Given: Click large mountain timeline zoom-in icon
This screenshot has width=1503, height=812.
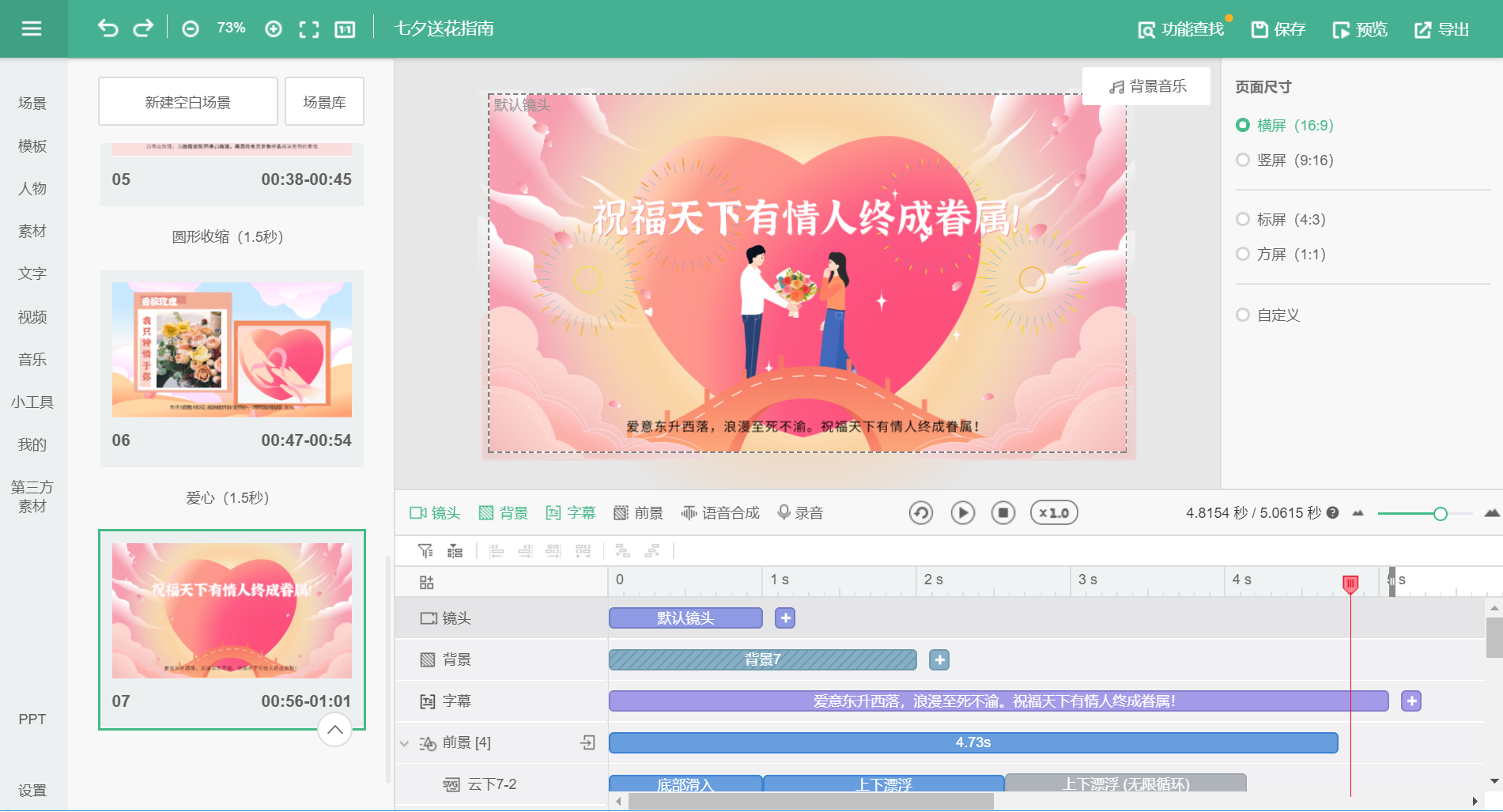Looking at the screenshot, I should (x=1492, y=512).
